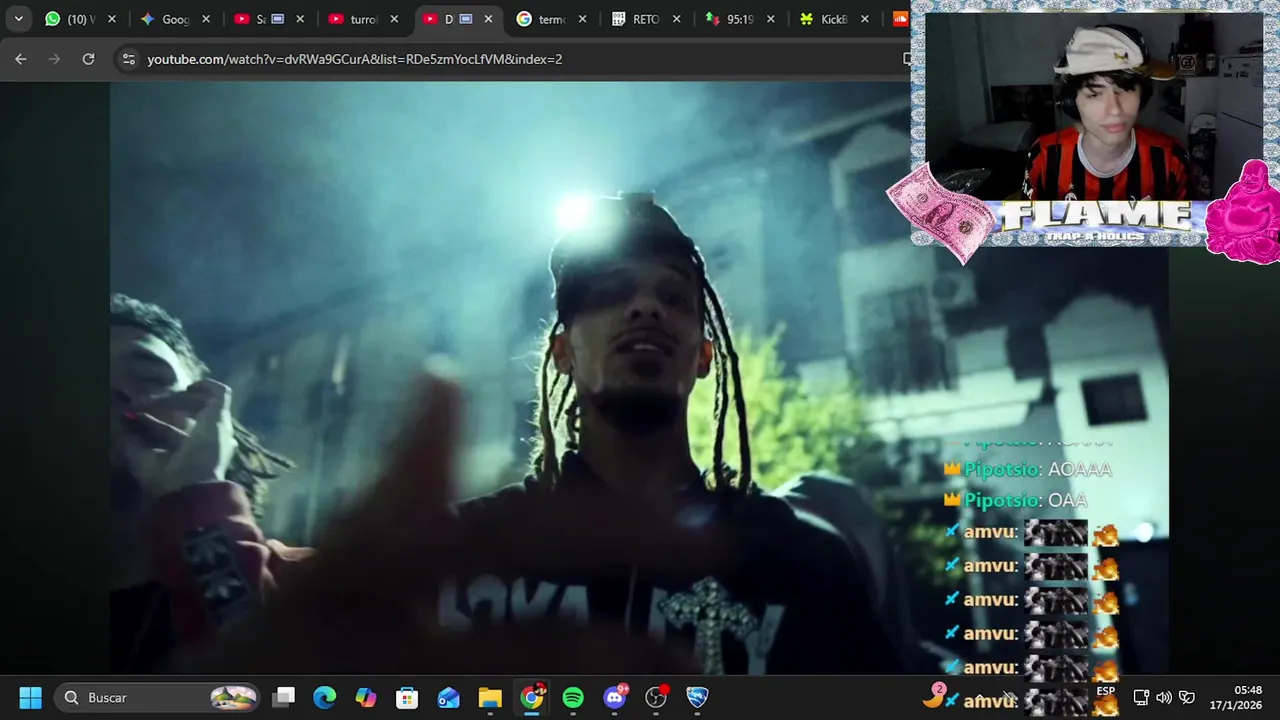The image size is (1280, 720).
Task: Open Microsoft Copilot from taskbar
Action: tap(366, 697)
